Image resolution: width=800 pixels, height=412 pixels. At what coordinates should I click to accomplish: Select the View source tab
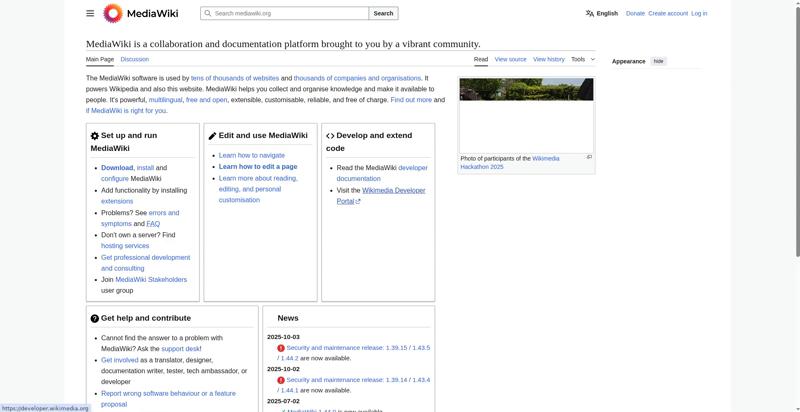510,59
